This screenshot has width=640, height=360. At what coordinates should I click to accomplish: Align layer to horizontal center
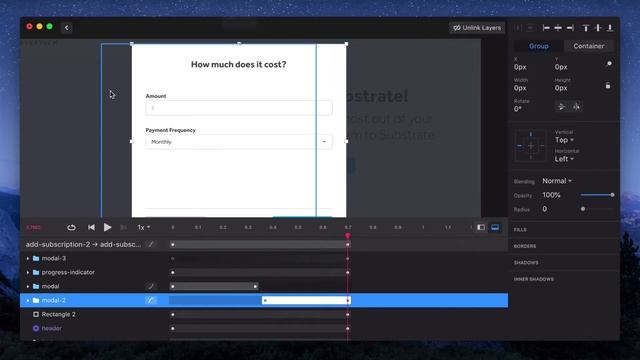coord(558,28)
